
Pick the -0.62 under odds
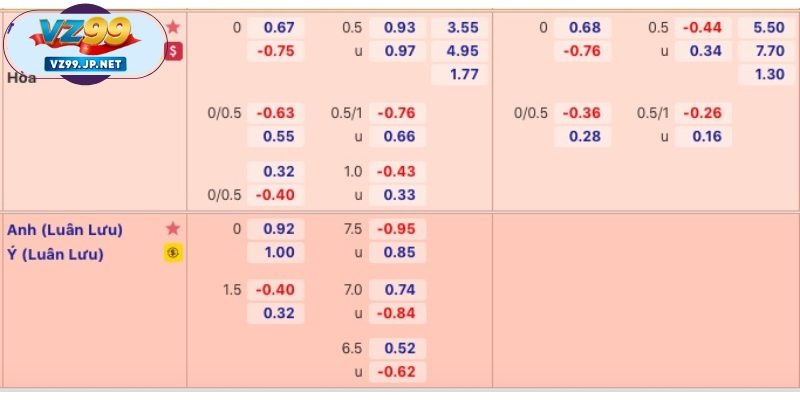[398, 372]
